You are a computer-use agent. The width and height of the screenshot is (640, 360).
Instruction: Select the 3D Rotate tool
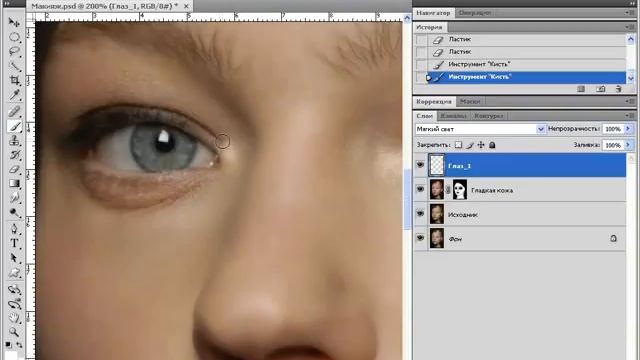(x=14, y=289)
